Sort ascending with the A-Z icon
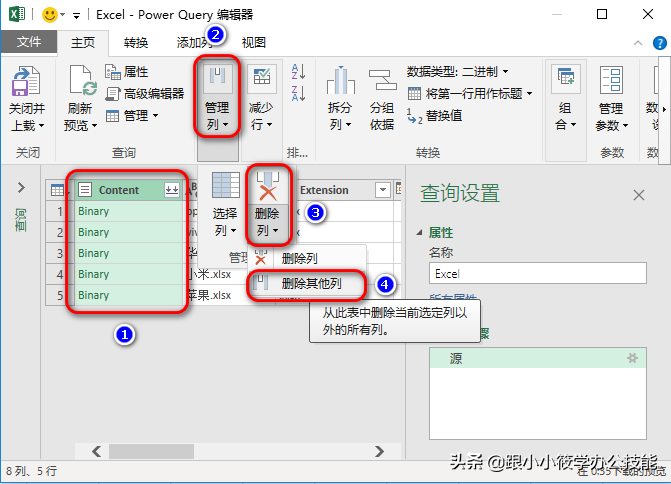Viewport: 671px width, 484px height. [x=298, y=71]
